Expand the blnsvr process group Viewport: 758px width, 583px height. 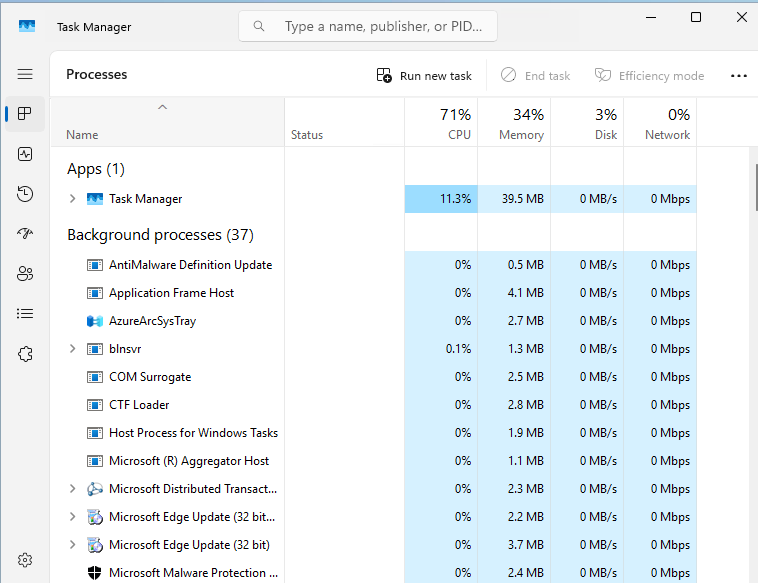tap(73, 349)
